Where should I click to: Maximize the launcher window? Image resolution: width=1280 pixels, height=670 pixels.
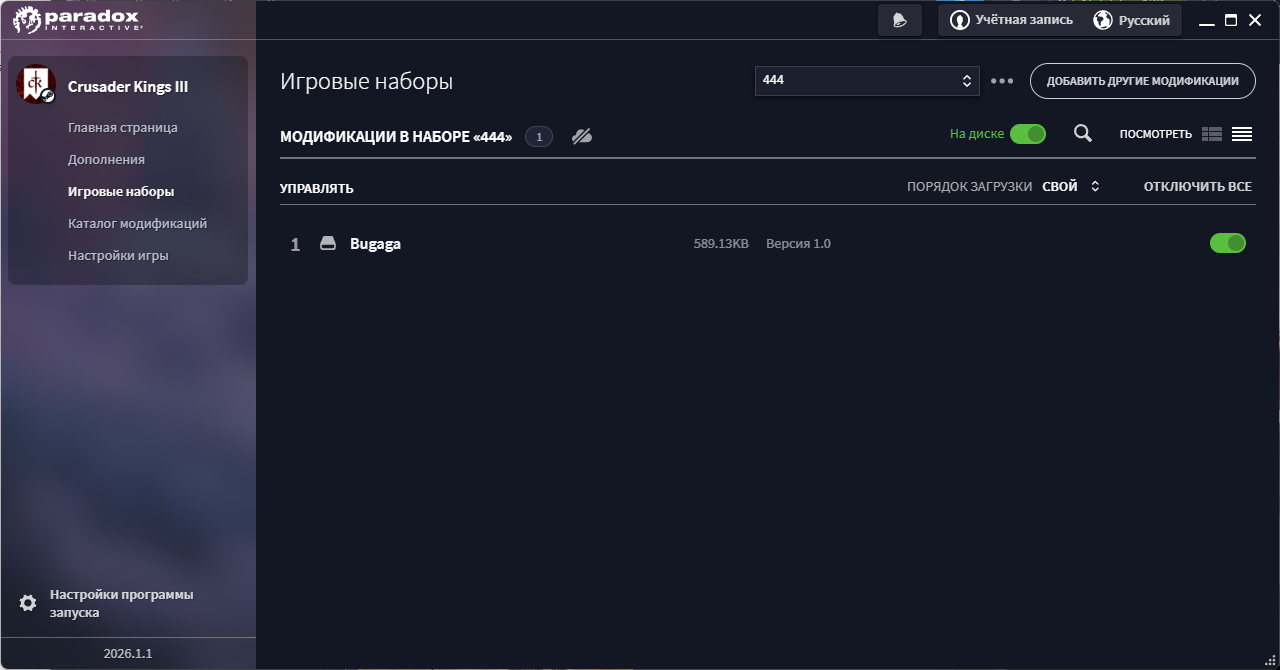tap(1231, 20)
